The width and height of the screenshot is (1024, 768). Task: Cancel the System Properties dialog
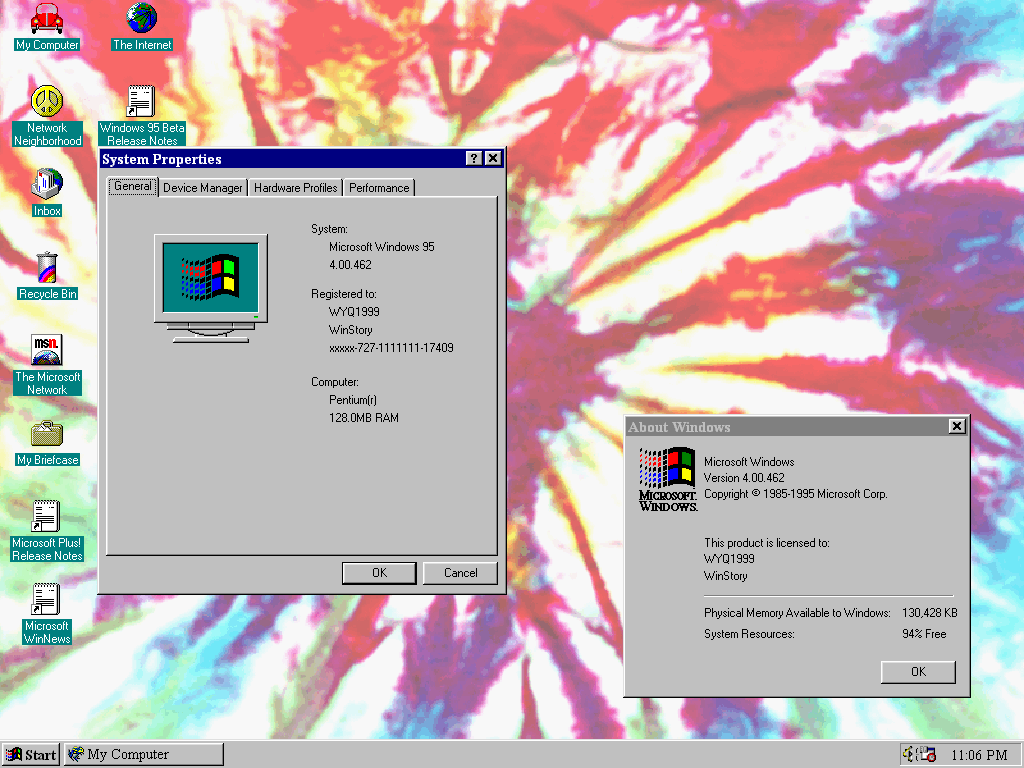pos(460,573)
